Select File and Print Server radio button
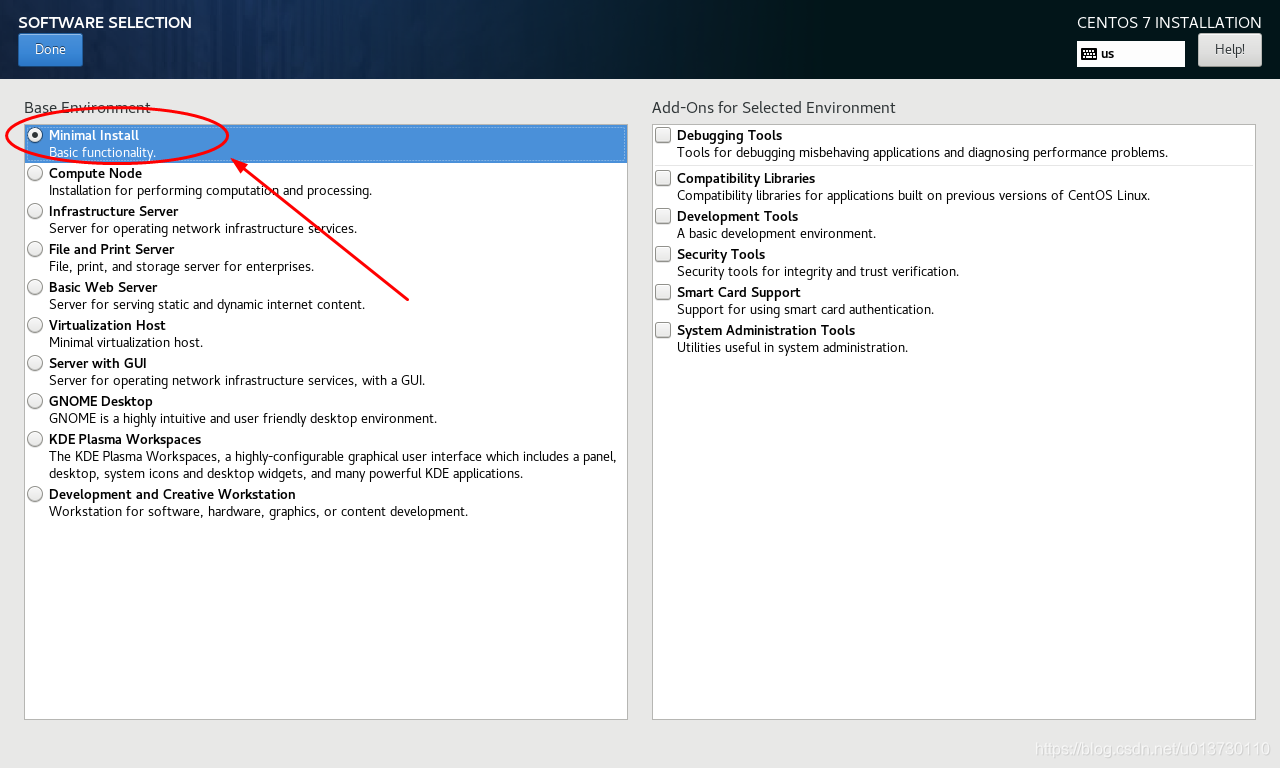The height and width of the screenshot is (768, 1280). [x=35, y=249]
